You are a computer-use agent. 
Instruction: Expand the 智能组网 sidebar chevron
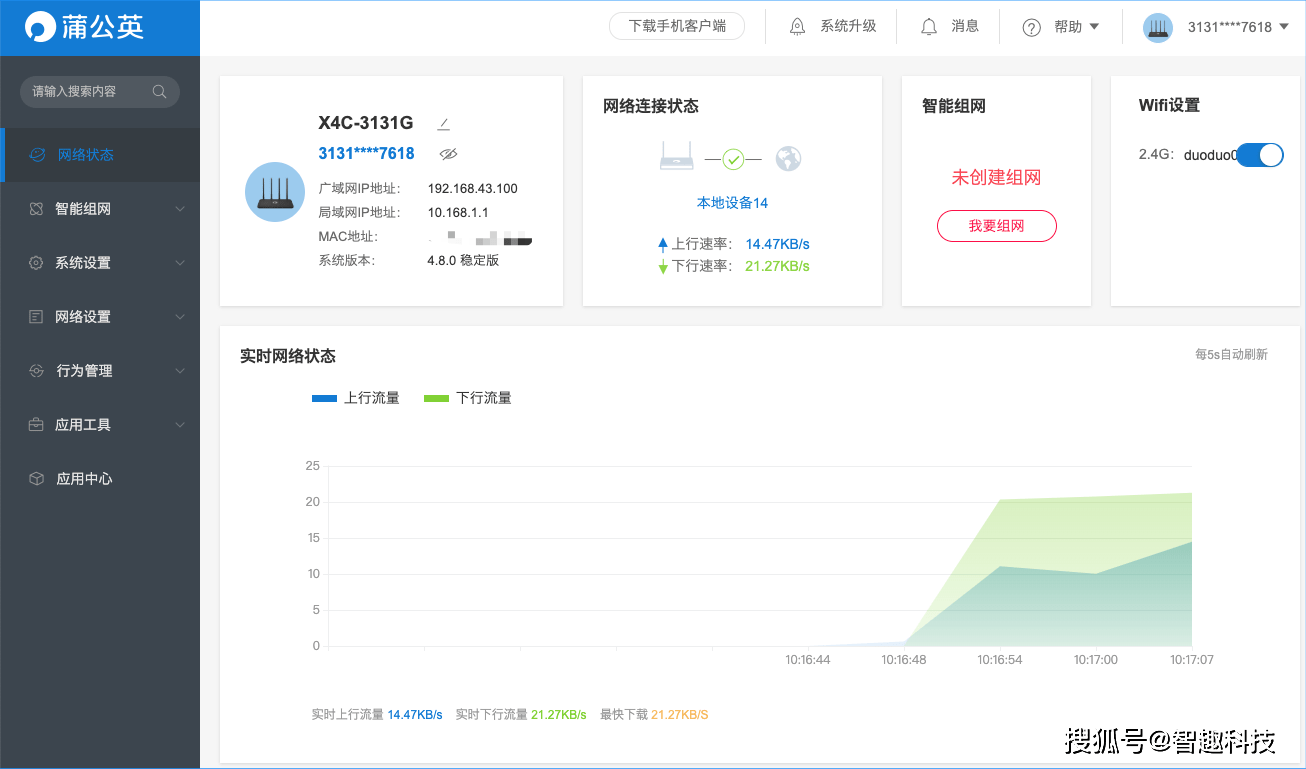tap(180, 209)
